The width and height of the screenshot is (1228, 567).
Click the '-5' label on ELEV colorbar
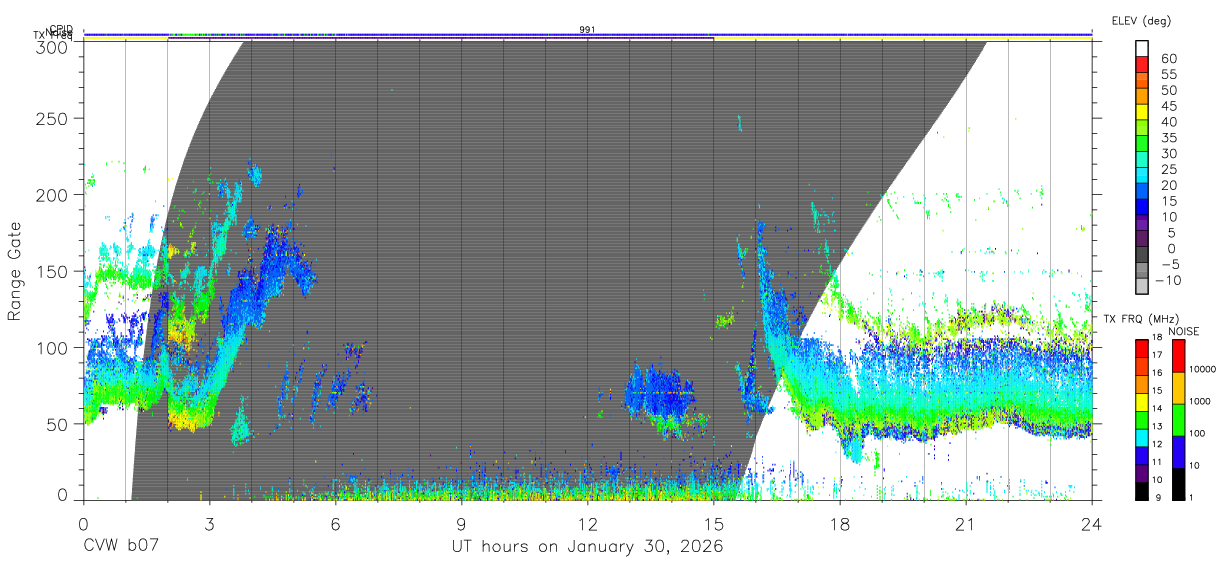tap(1169, 264)
